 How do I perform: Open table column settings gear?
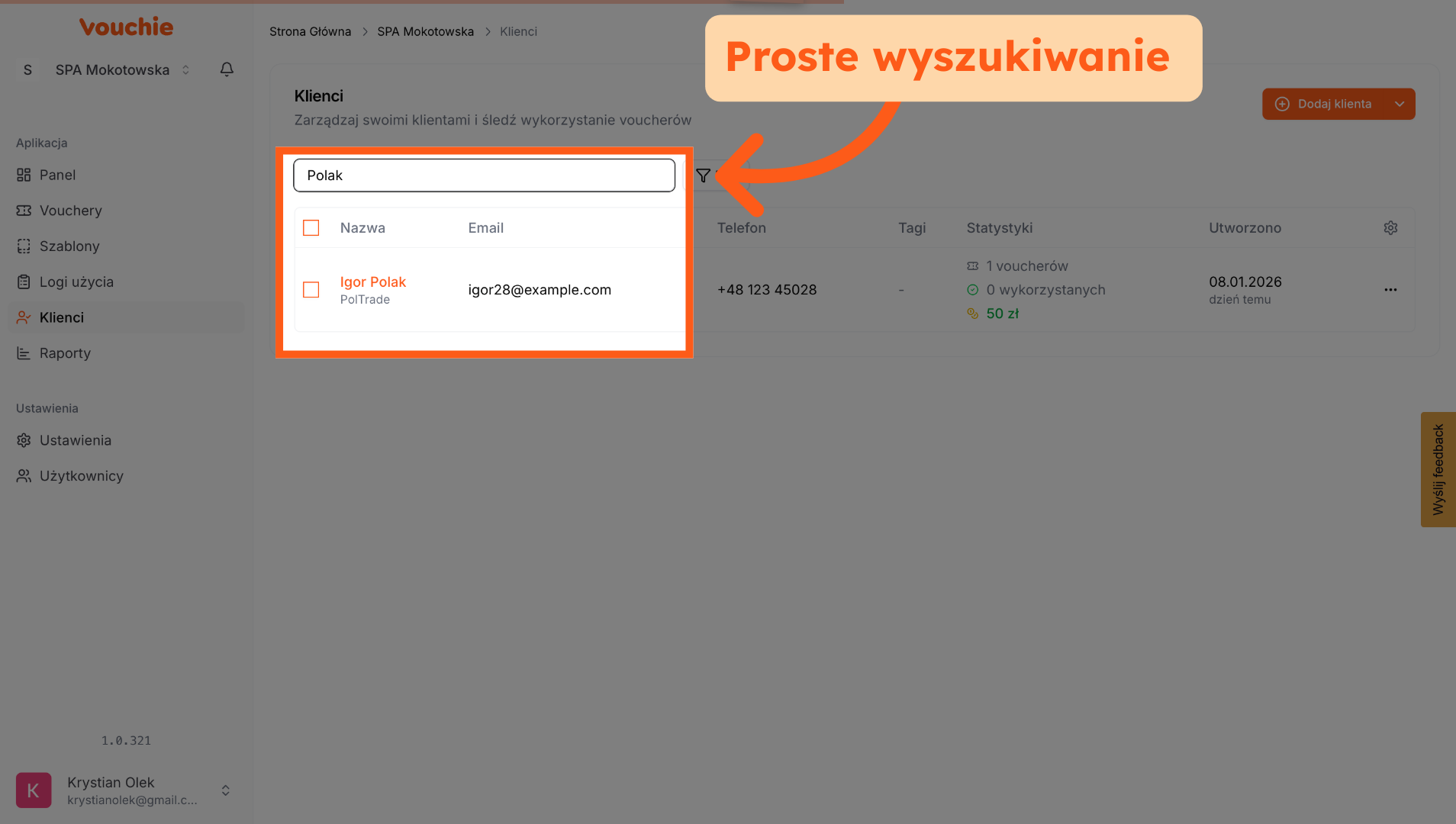(x=1390, y=228)
